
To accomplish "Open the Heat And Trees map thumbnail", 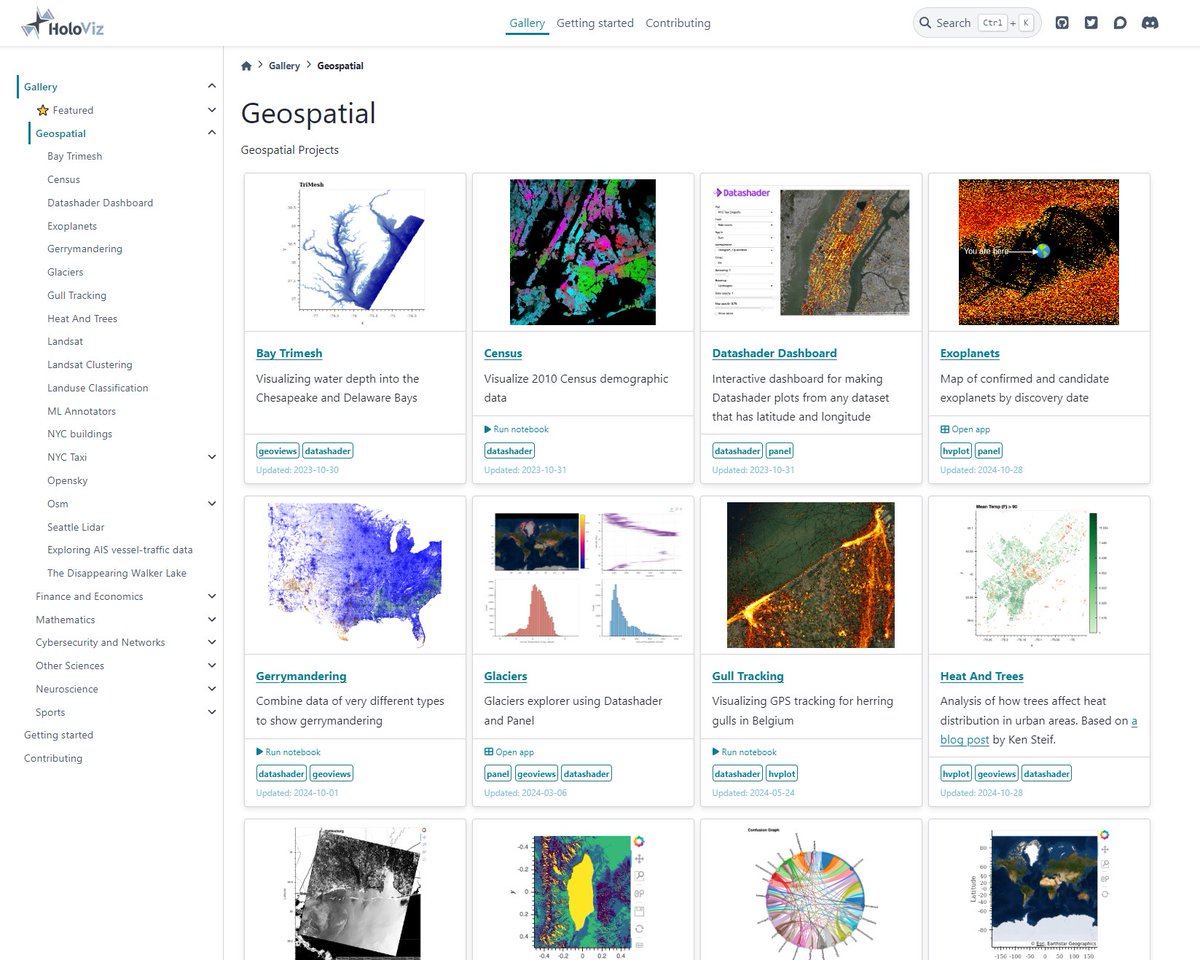I will 1039,575.
